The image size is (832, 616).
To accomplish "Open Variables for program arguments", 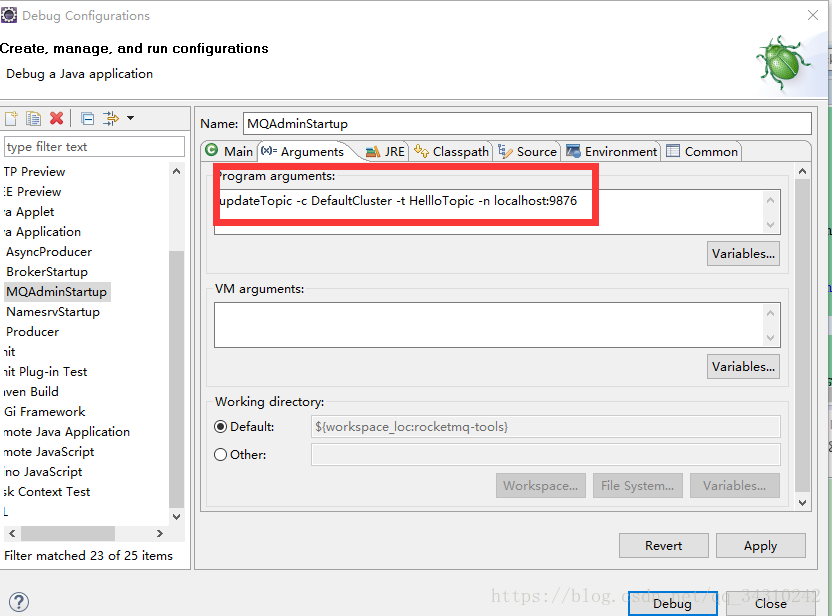I will 743,253.
